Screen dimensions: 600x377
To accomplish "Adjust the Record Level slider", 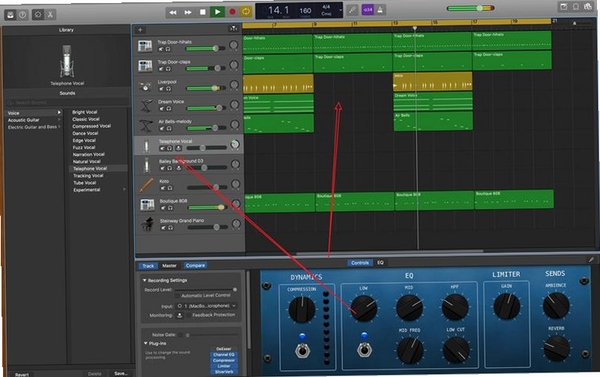I will [x=206, y=290].
